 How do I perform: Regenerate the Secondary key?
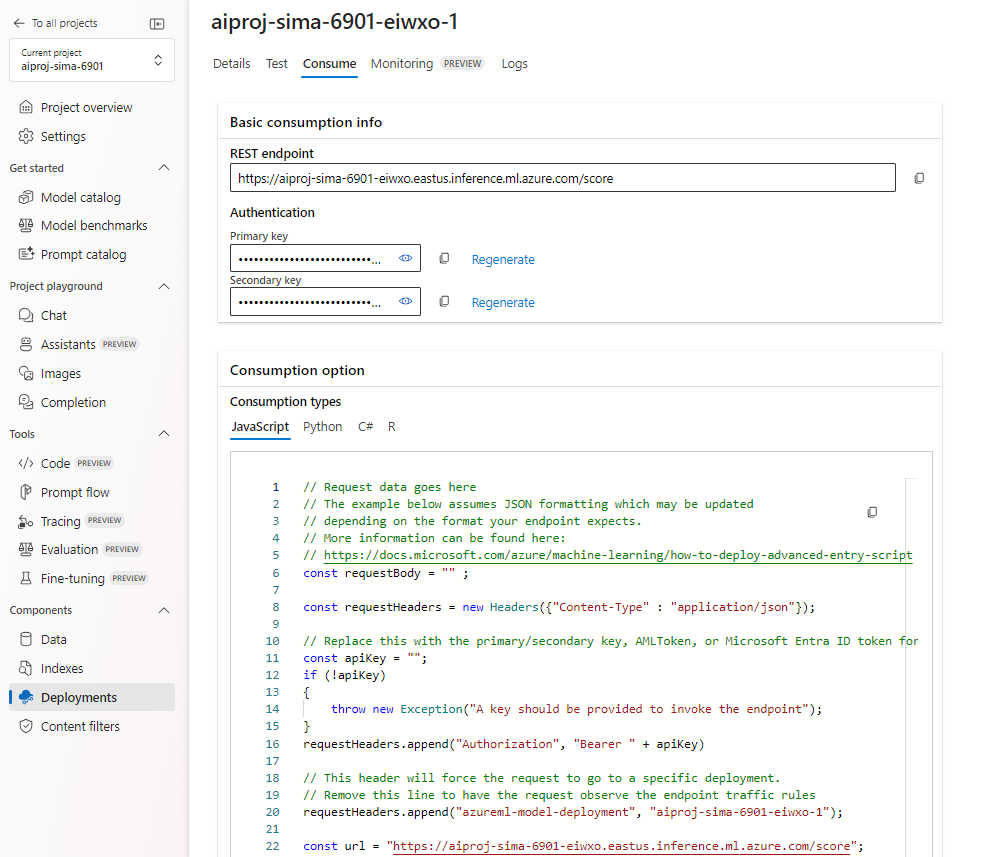[503, 303]
